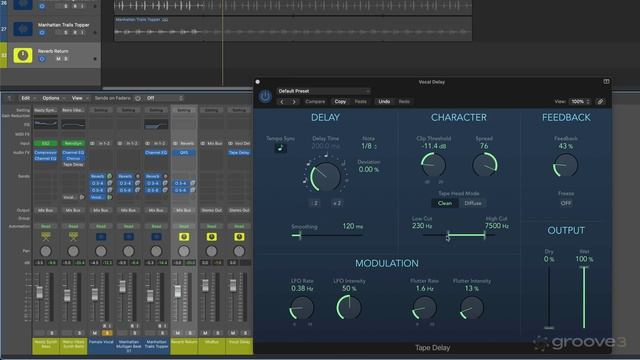
Task: Click the Redo button
Action: 404,102
